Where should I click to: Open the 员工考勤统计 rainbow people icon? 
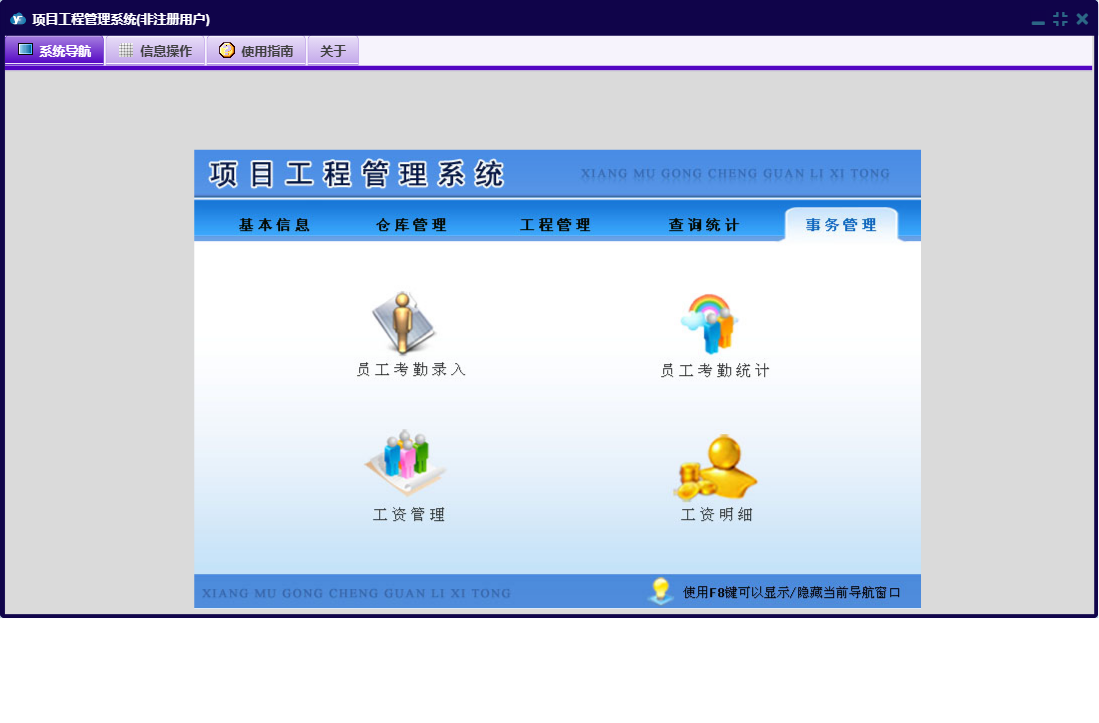coord(709,324)
